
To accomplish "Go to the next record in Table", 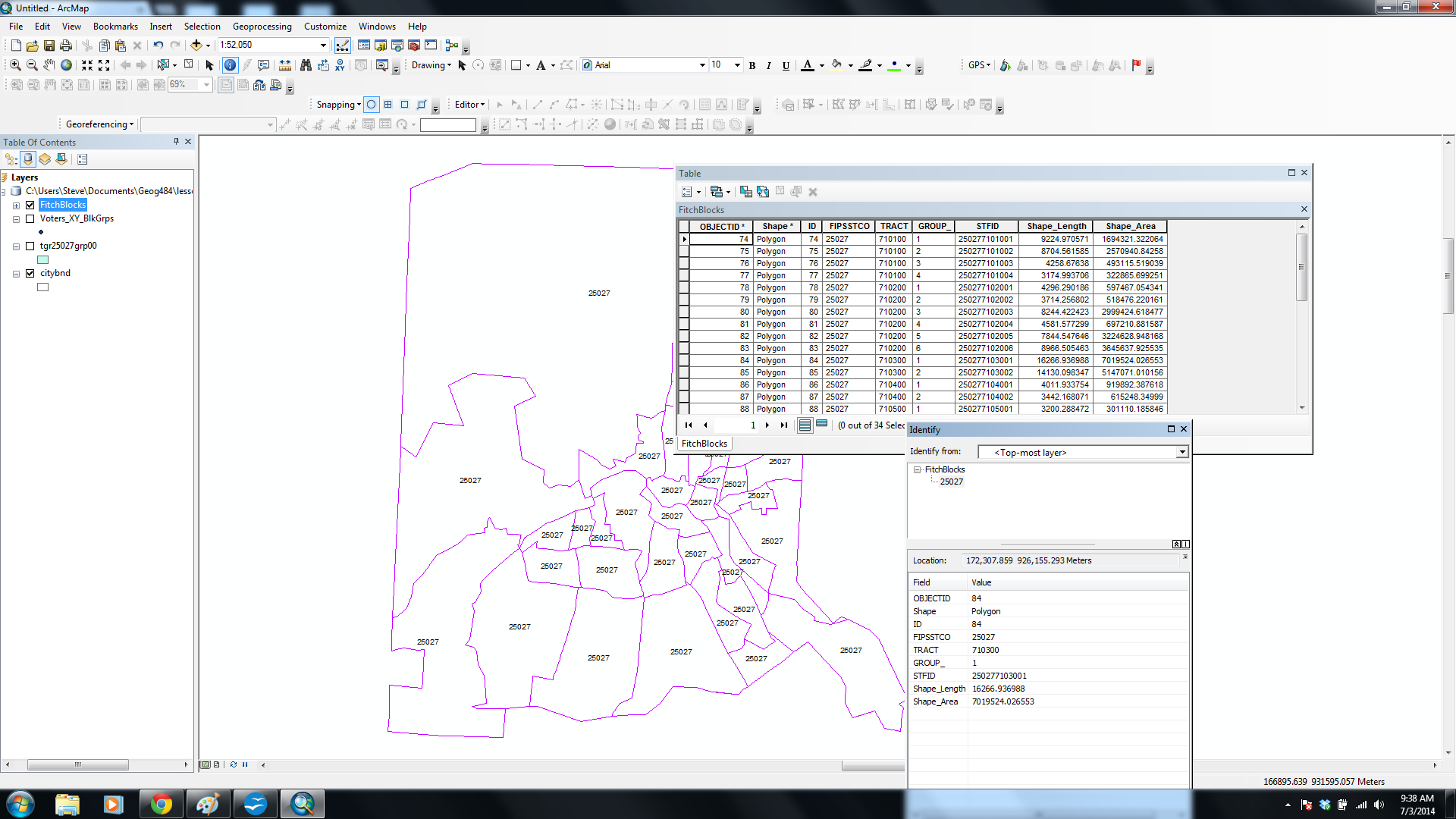I will 767,425.
